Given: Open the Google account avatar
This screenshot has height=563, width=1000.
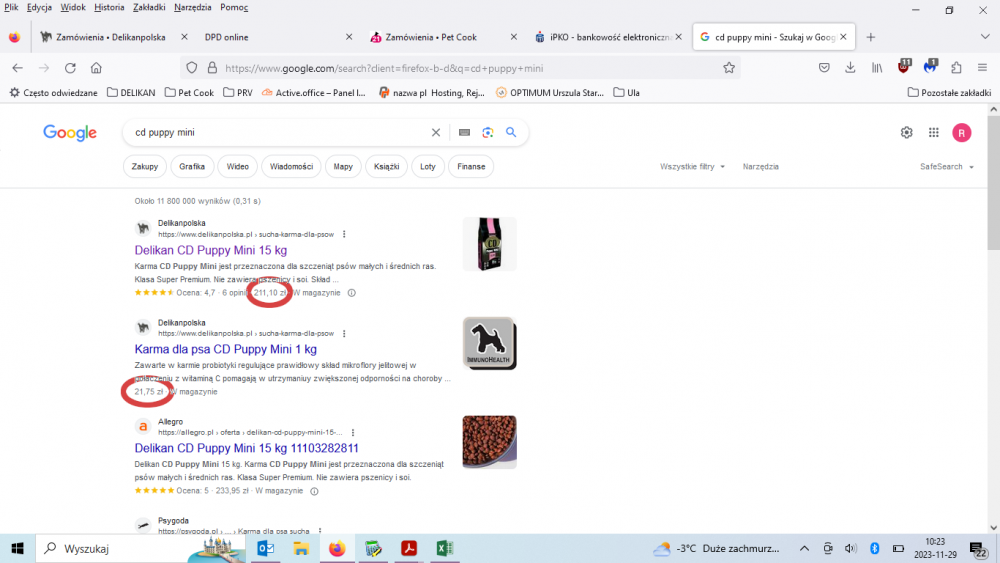Looking at the screenshot, I should tap(962, 133).
